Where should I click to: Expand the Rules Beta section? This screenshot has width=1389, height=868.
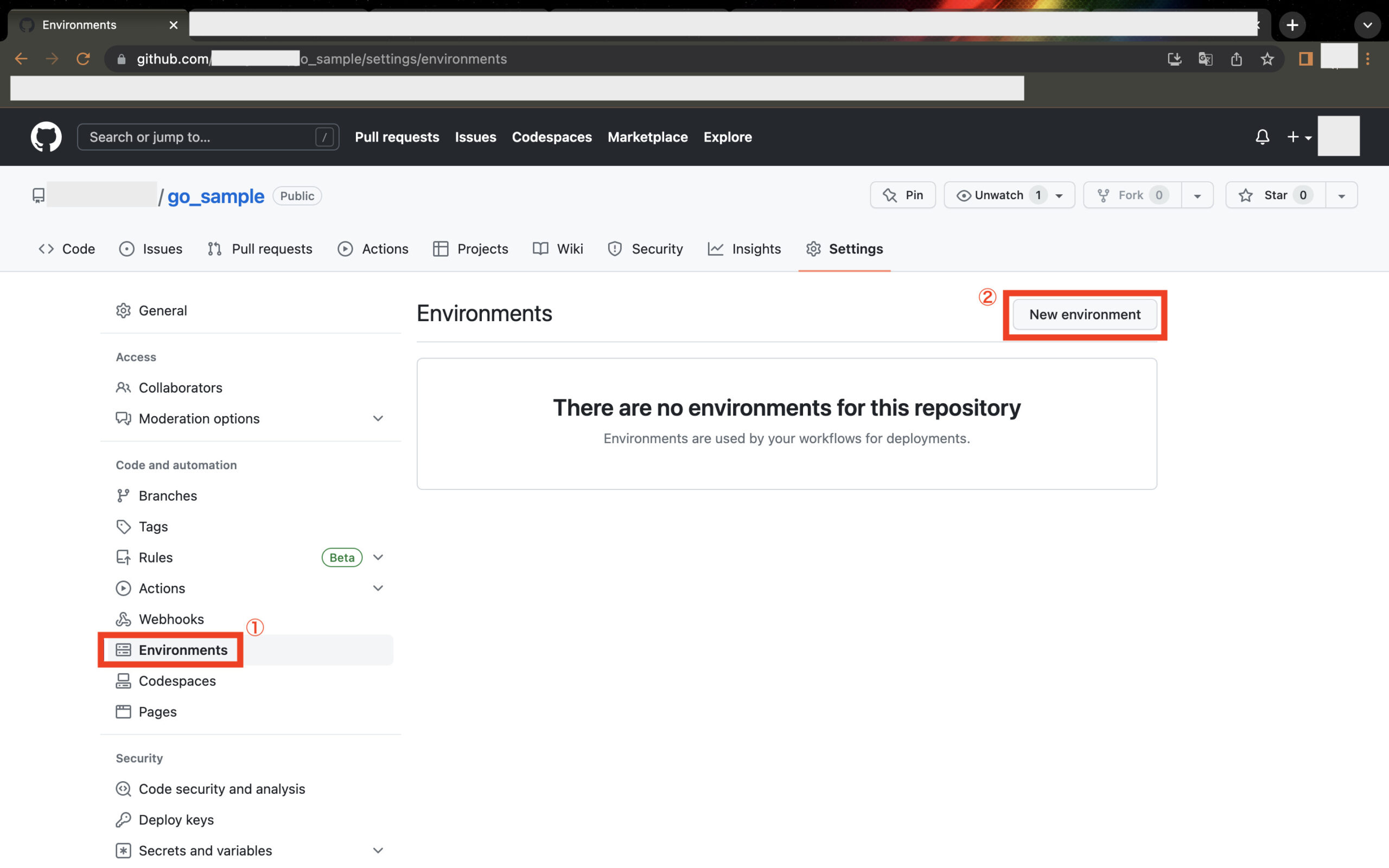(378, 558)
